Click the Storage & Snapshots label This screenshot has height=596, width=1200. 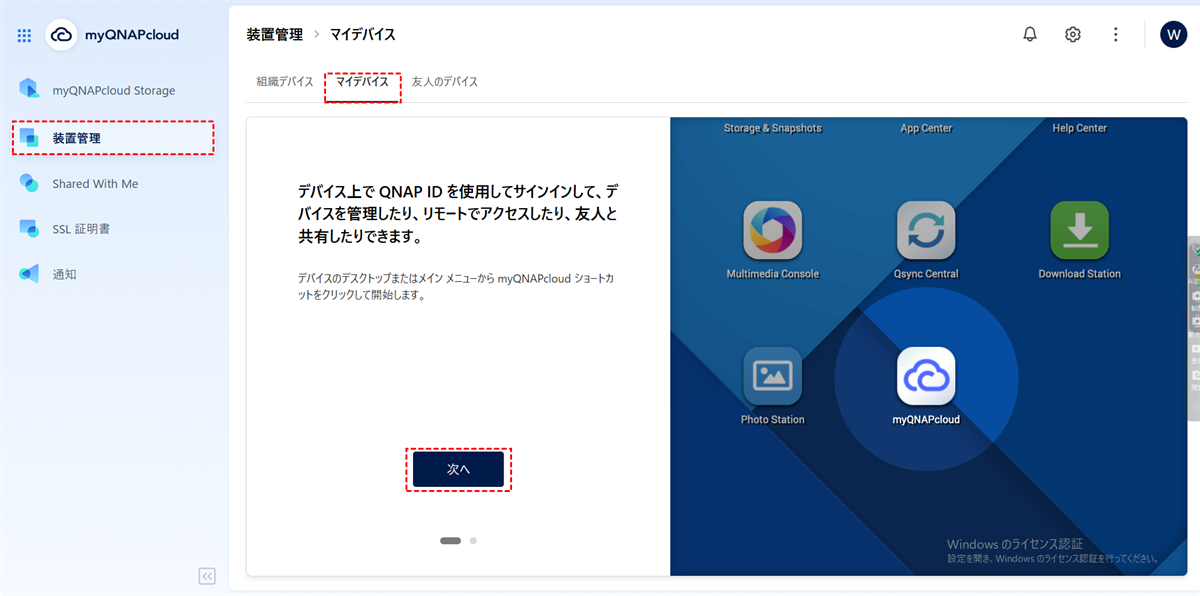pyautogui.click(x=772, y=128)
